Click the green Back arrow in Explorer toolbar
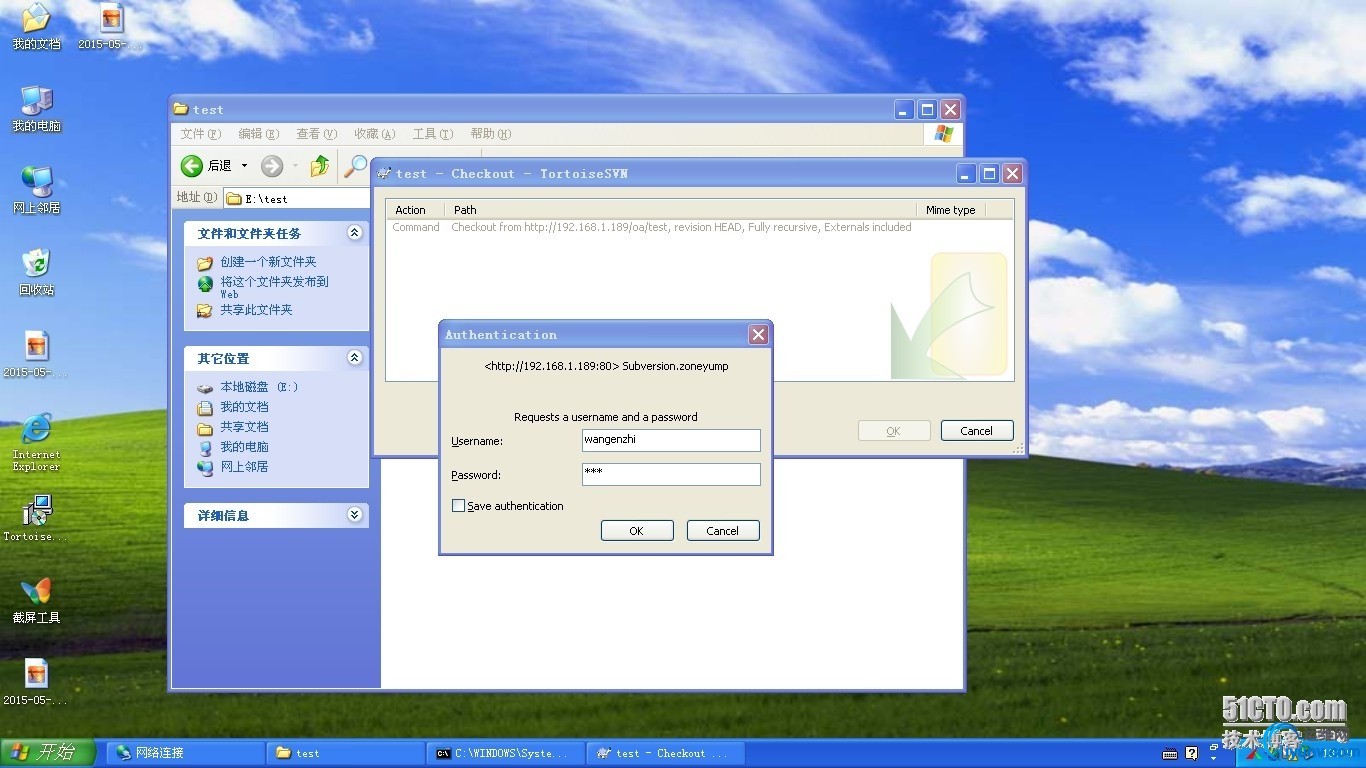 [192, 166]
